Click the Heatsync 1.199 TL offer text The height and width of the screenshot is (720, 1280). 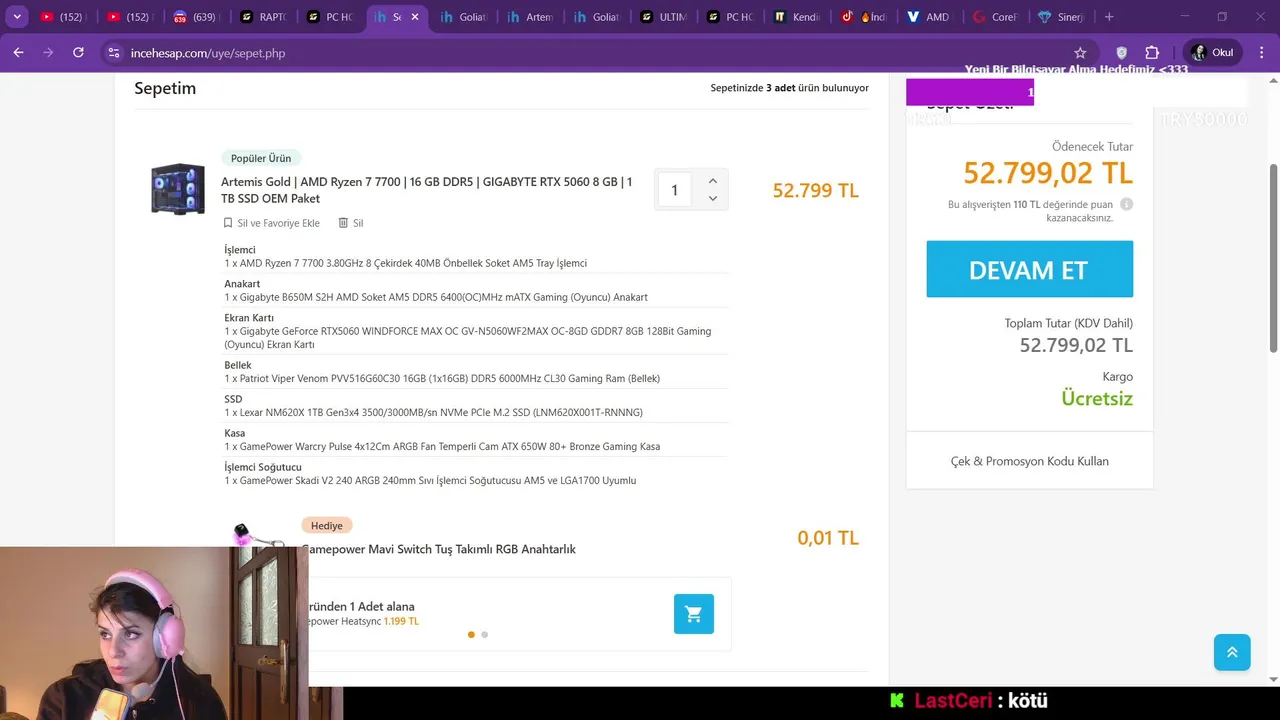pos(364,621)
